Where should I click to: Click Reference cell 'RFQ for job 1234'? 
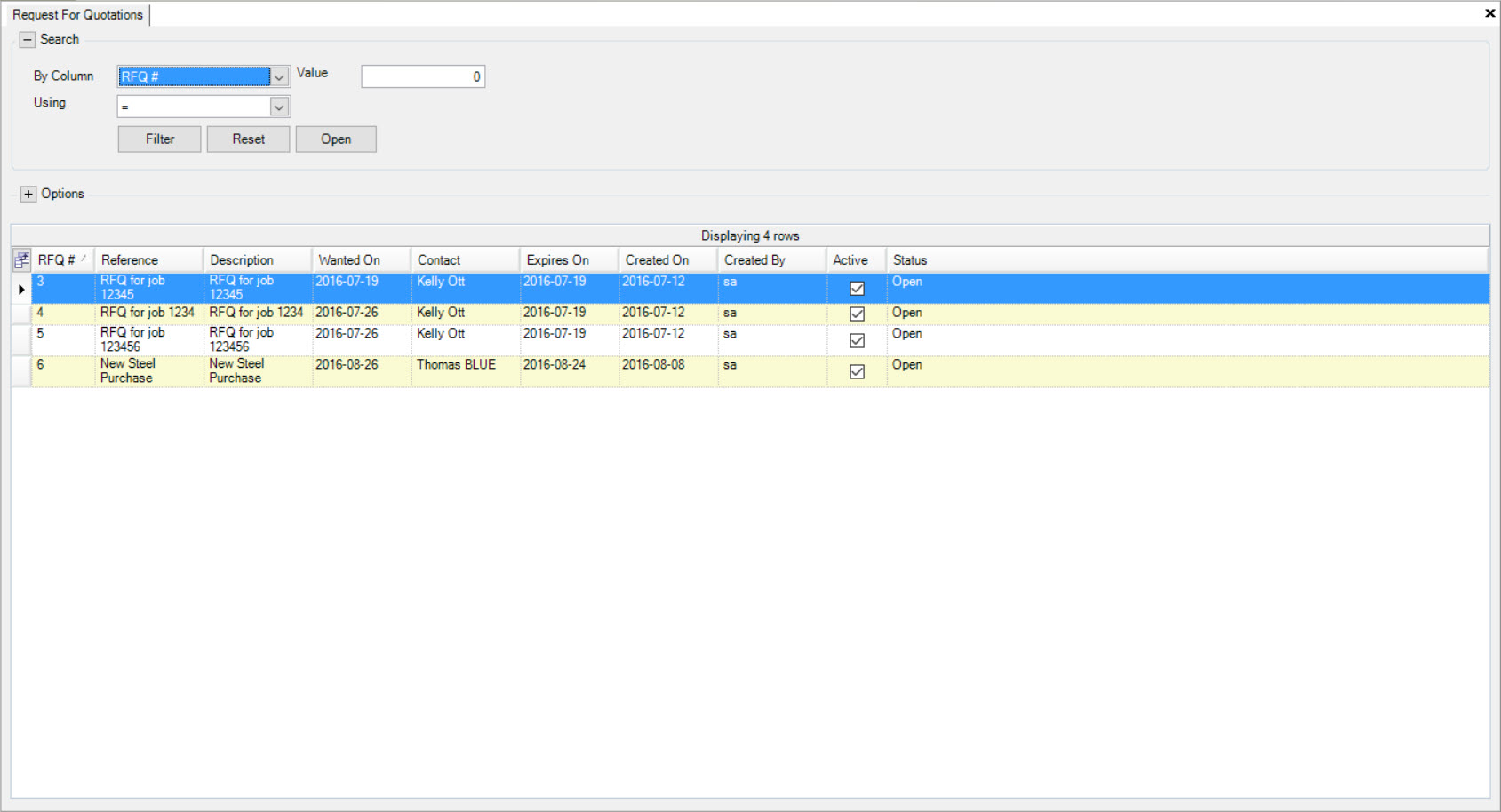coord(148,313)
